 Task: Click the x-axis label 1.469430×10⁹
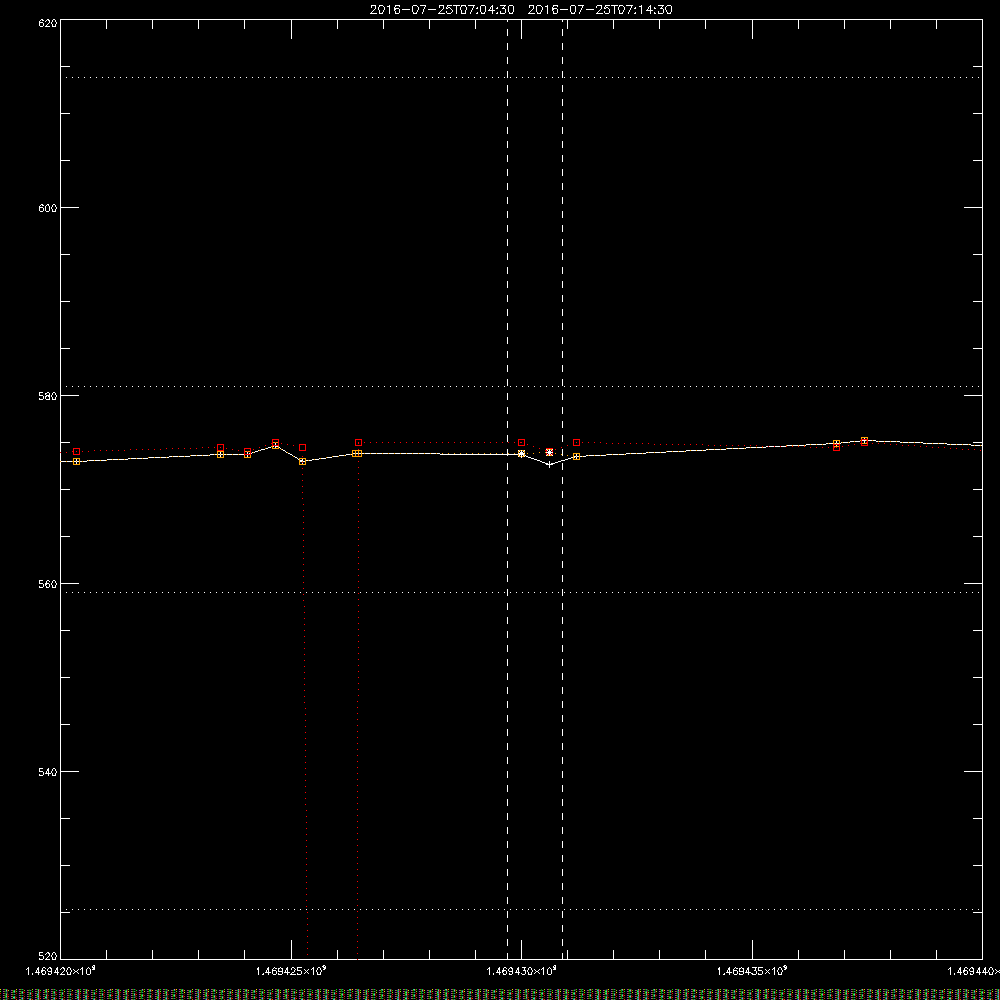(x=522, y=971)
